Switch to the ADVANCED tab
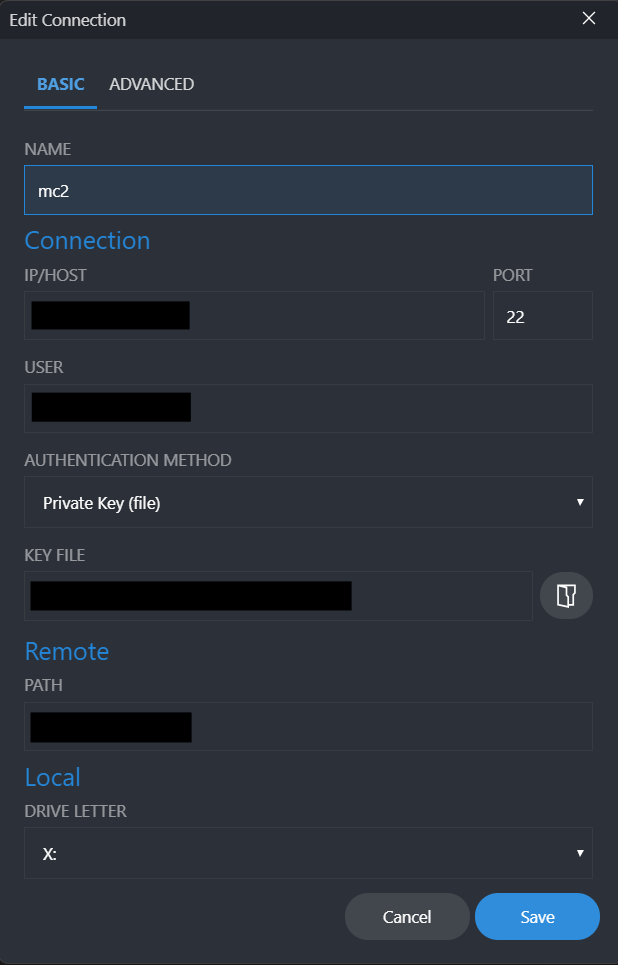Screen dimensions: 618x965 pos(151,84)
